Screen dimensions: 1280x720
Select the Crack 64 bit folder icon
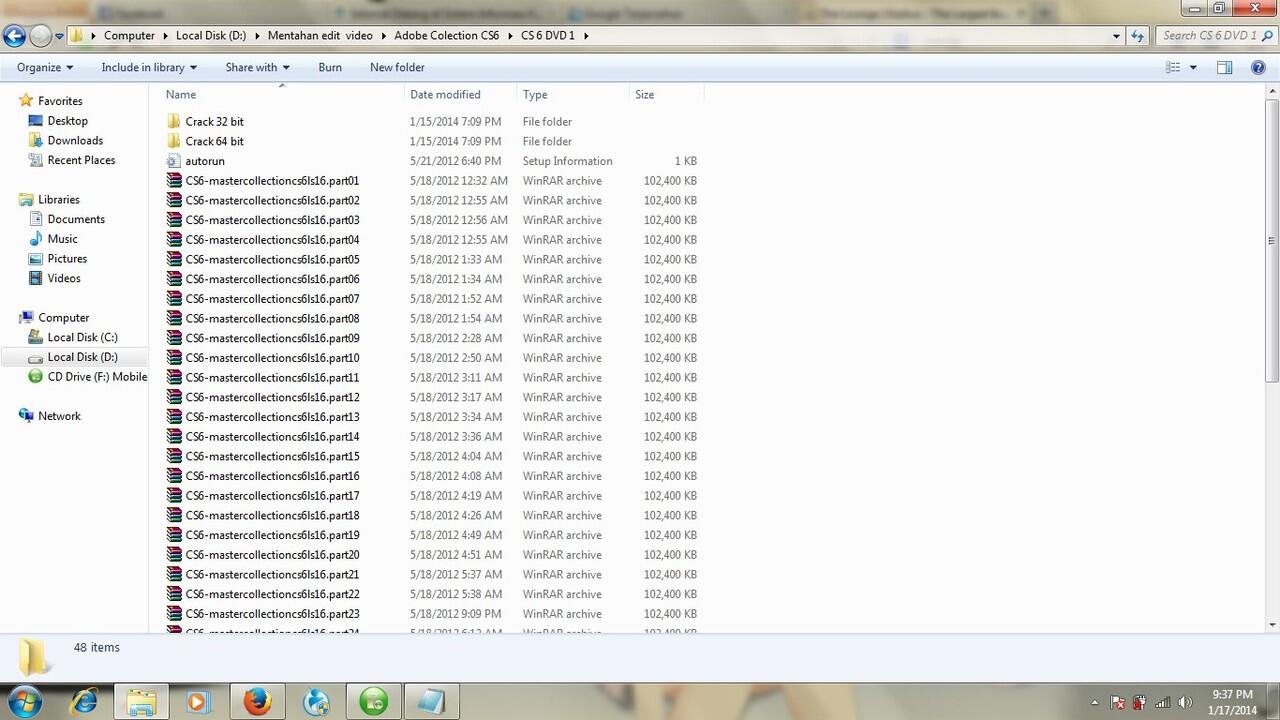[174, 141]
